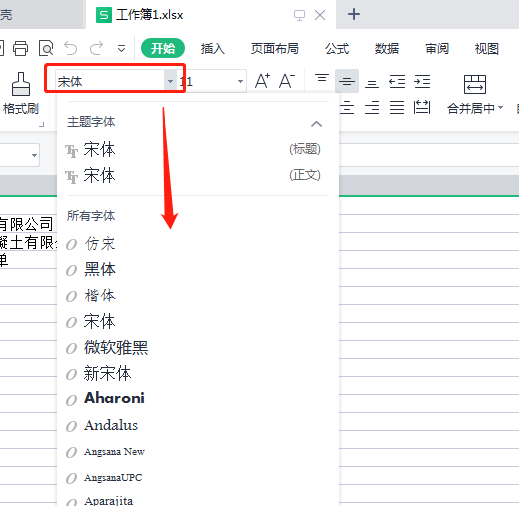
Task: Select 黑体 font from list
Action: coord(198,269)
